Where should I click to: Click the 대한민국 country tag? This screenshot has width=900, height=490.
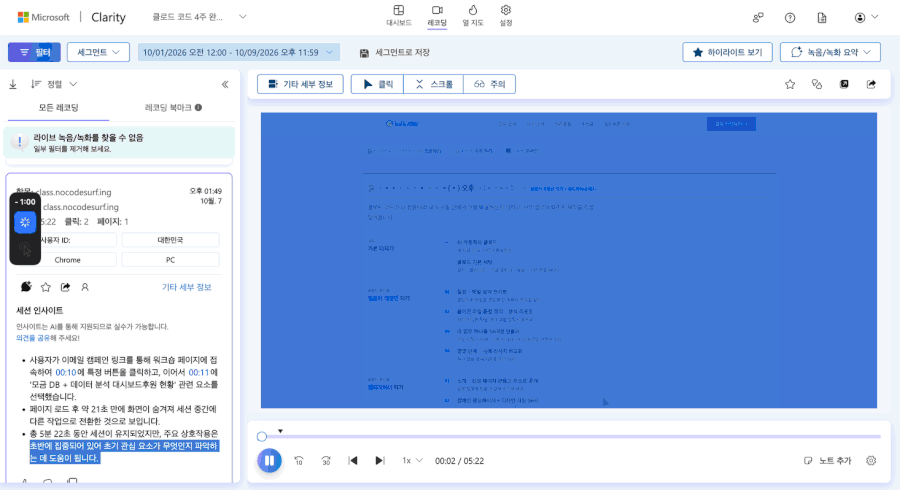pyautogui.click(x=170, y=240)
